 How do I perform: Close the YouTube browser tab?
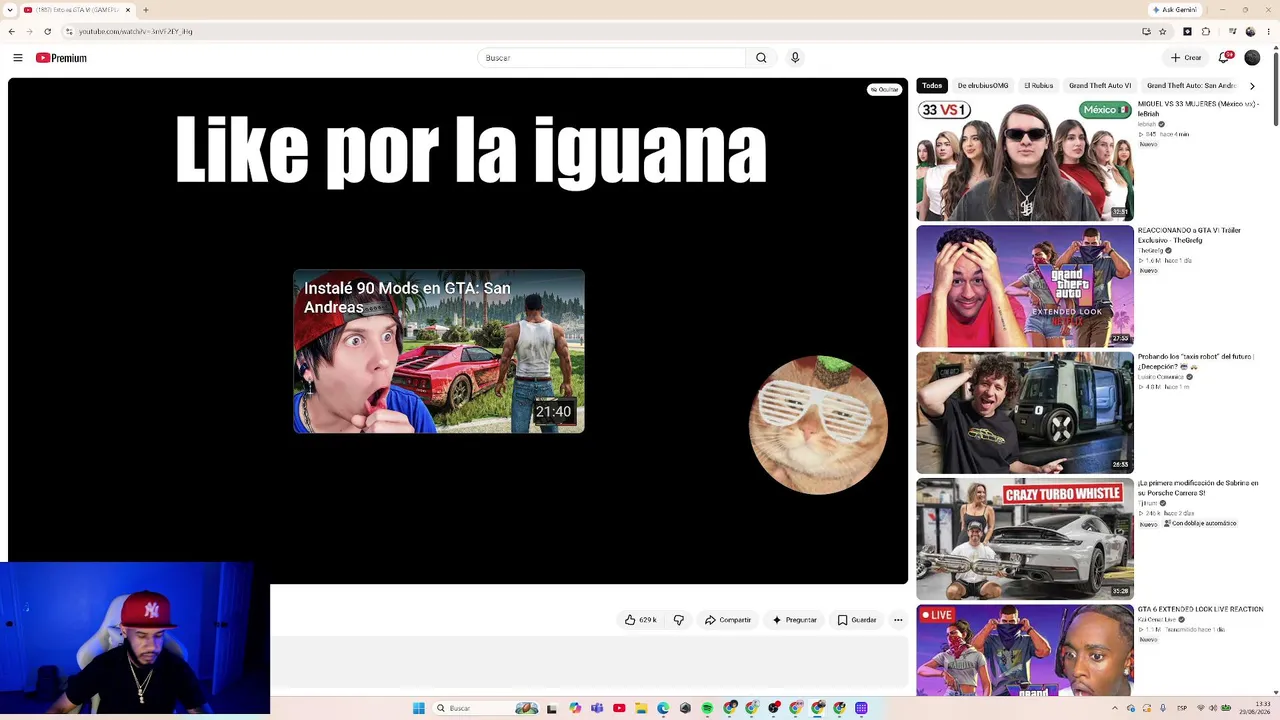128,10
